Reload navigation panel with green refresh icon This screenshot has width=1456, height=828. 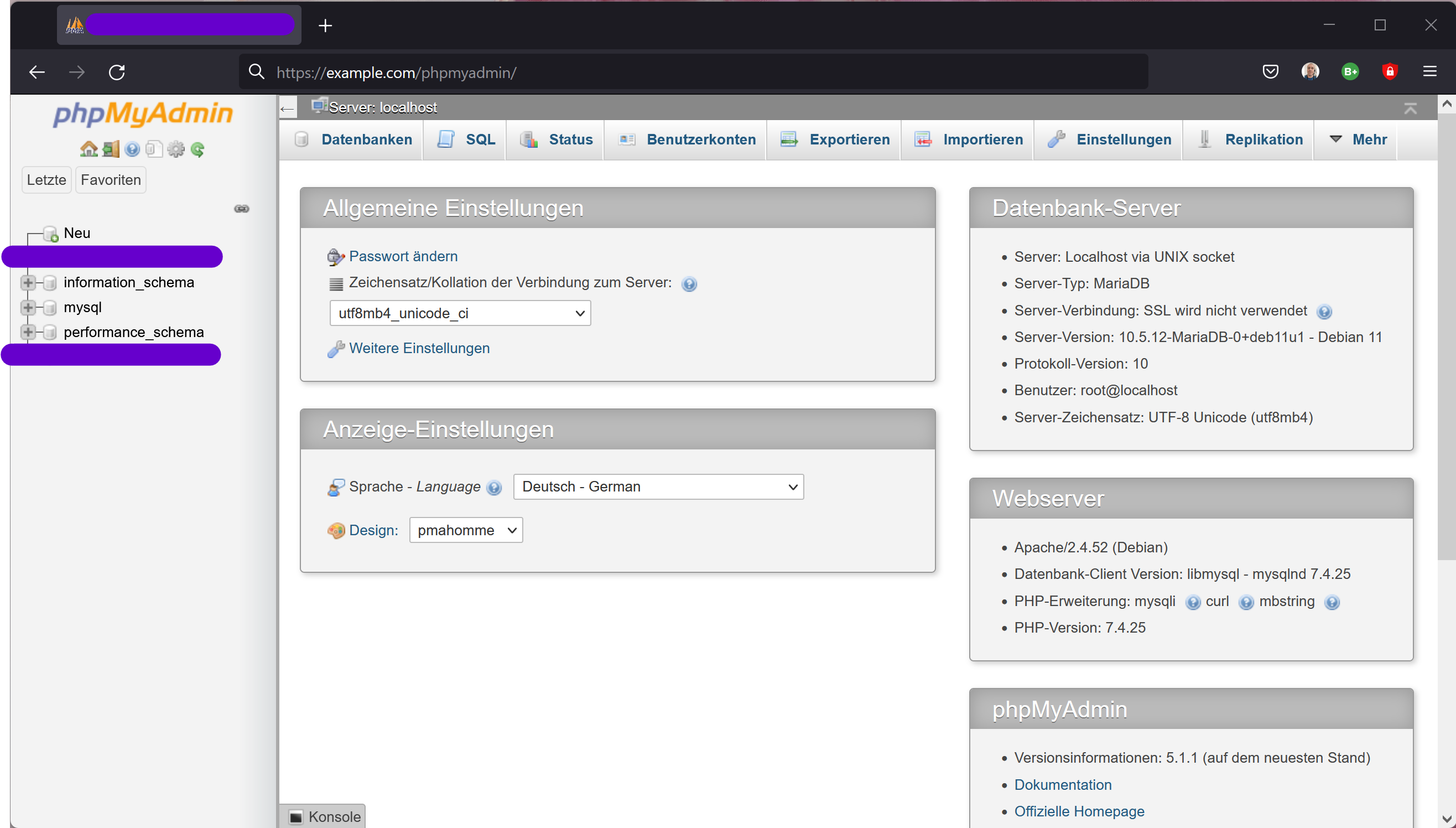197,149
